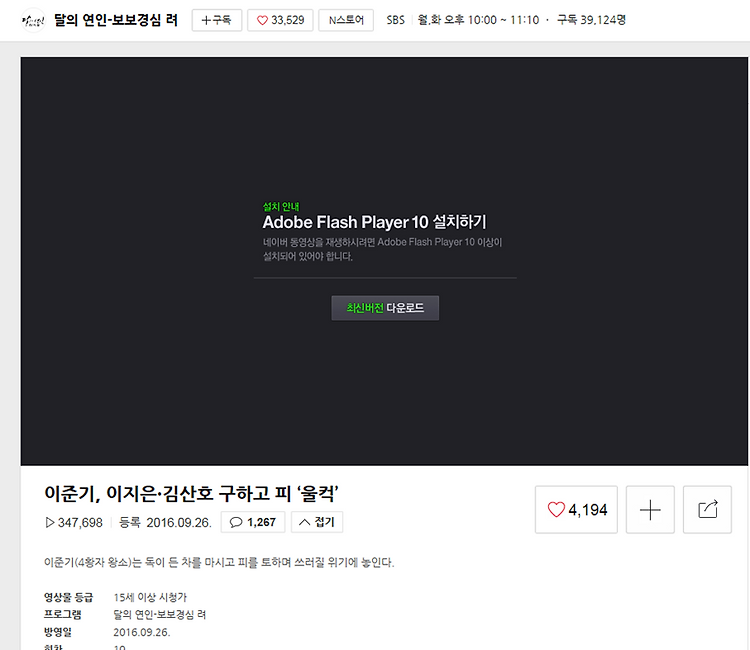
Task: Subscribe using the +구독 button
Action: pos(217,20)
